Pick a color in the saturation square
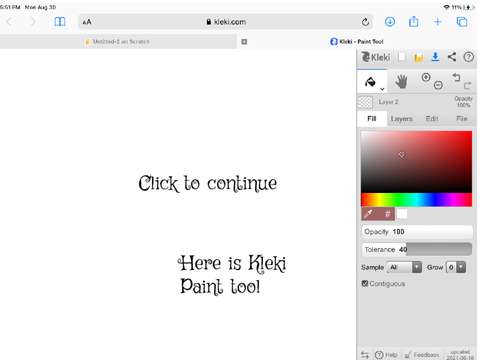The image size is (480, 360). coord(417,162)
